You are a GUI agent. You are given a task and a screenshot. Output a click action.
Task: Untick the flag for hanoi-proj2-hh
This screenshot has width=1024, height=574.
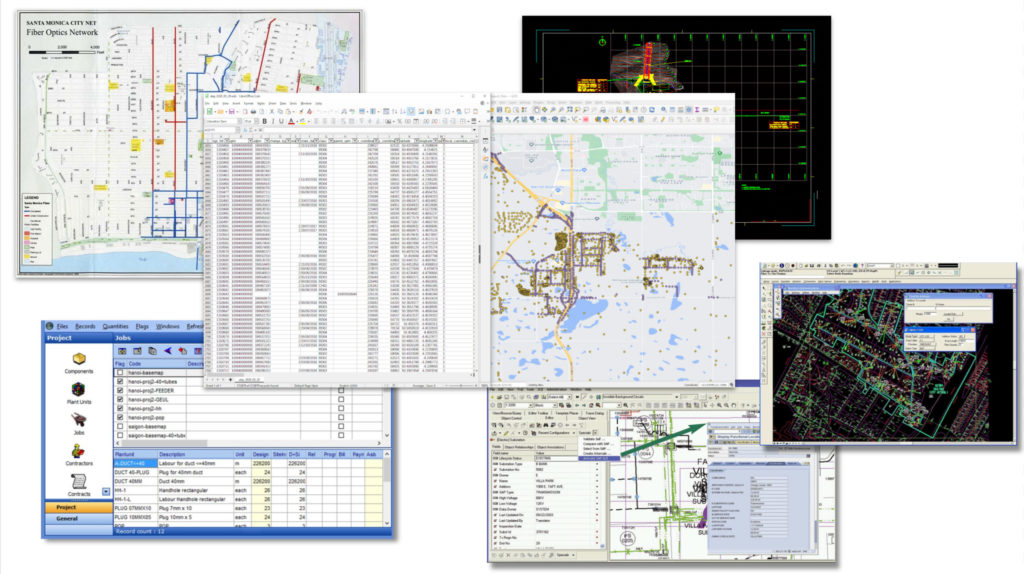(x=120, y=408)
